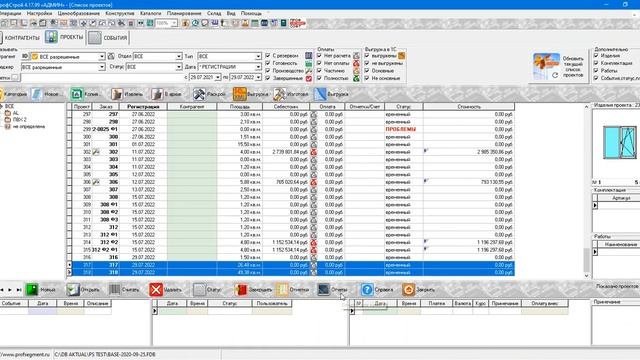Screen dimensions: 640x360
Task: Toggle the Полностью checkbox
Action: [x=319, y=78]
